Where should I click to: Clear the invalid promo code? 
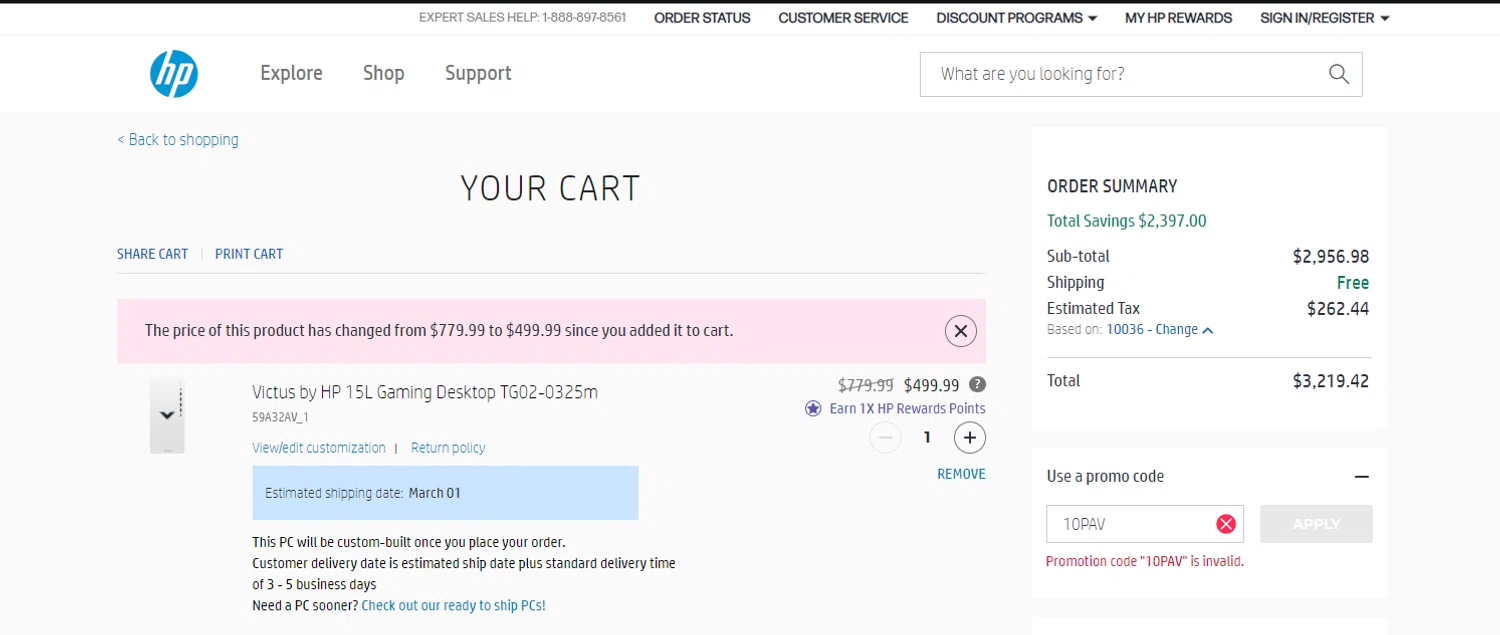pyautogui.click(x=1226, y=524)
